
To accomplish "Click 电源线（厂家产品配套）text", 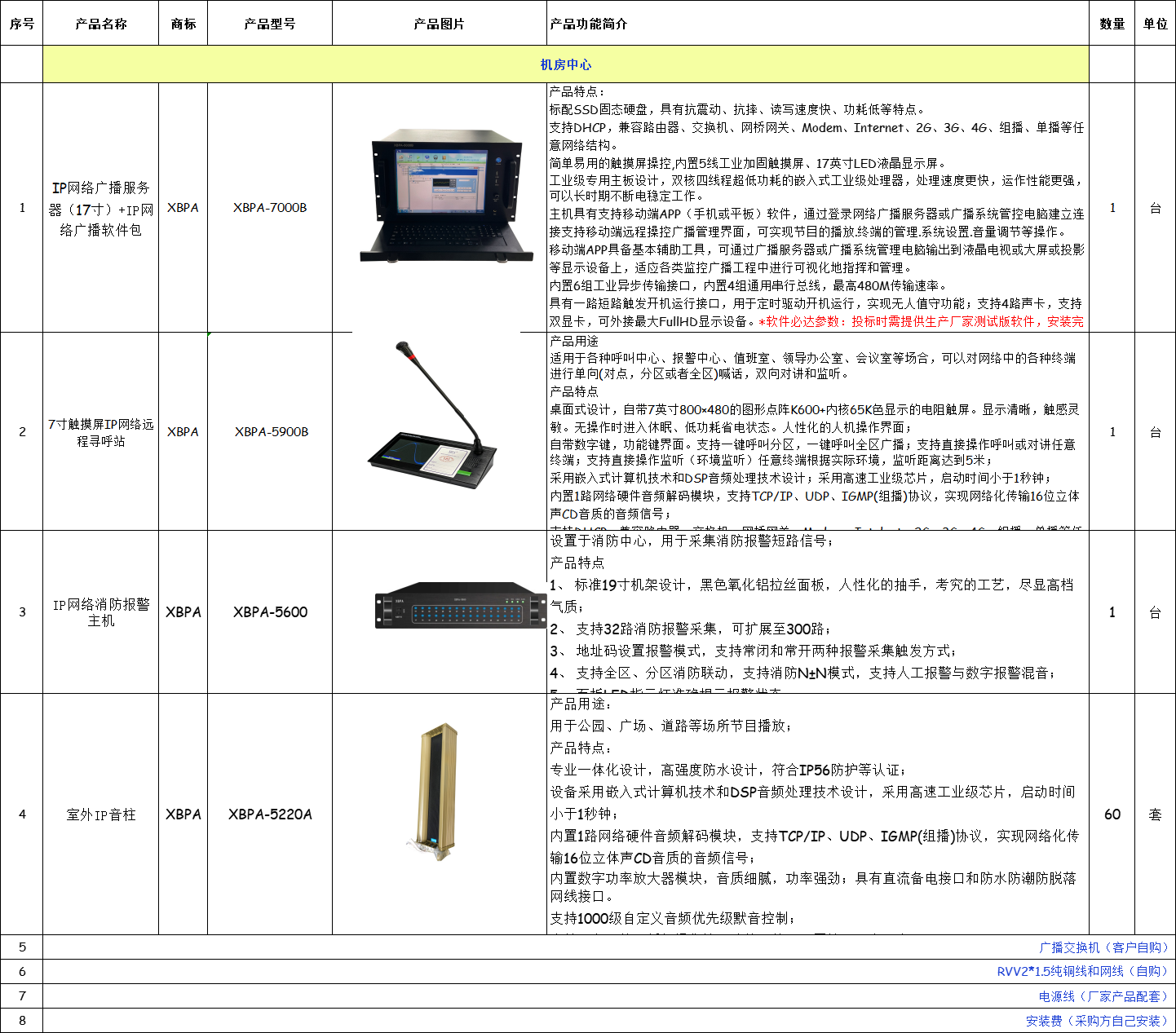I will pyautogui.click(x=1105, y=996).
